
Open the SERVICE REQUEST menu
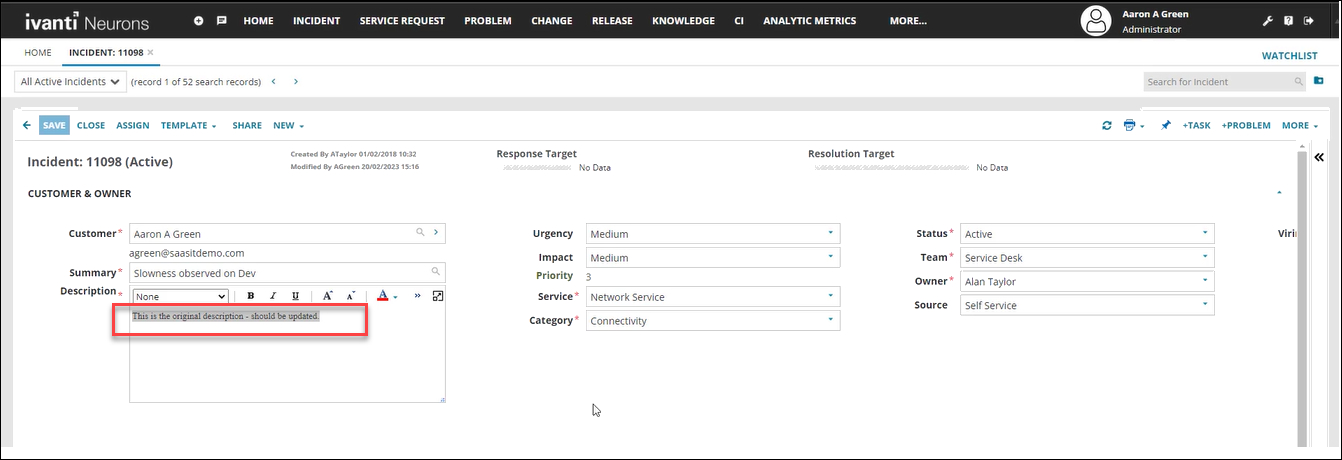402,21
